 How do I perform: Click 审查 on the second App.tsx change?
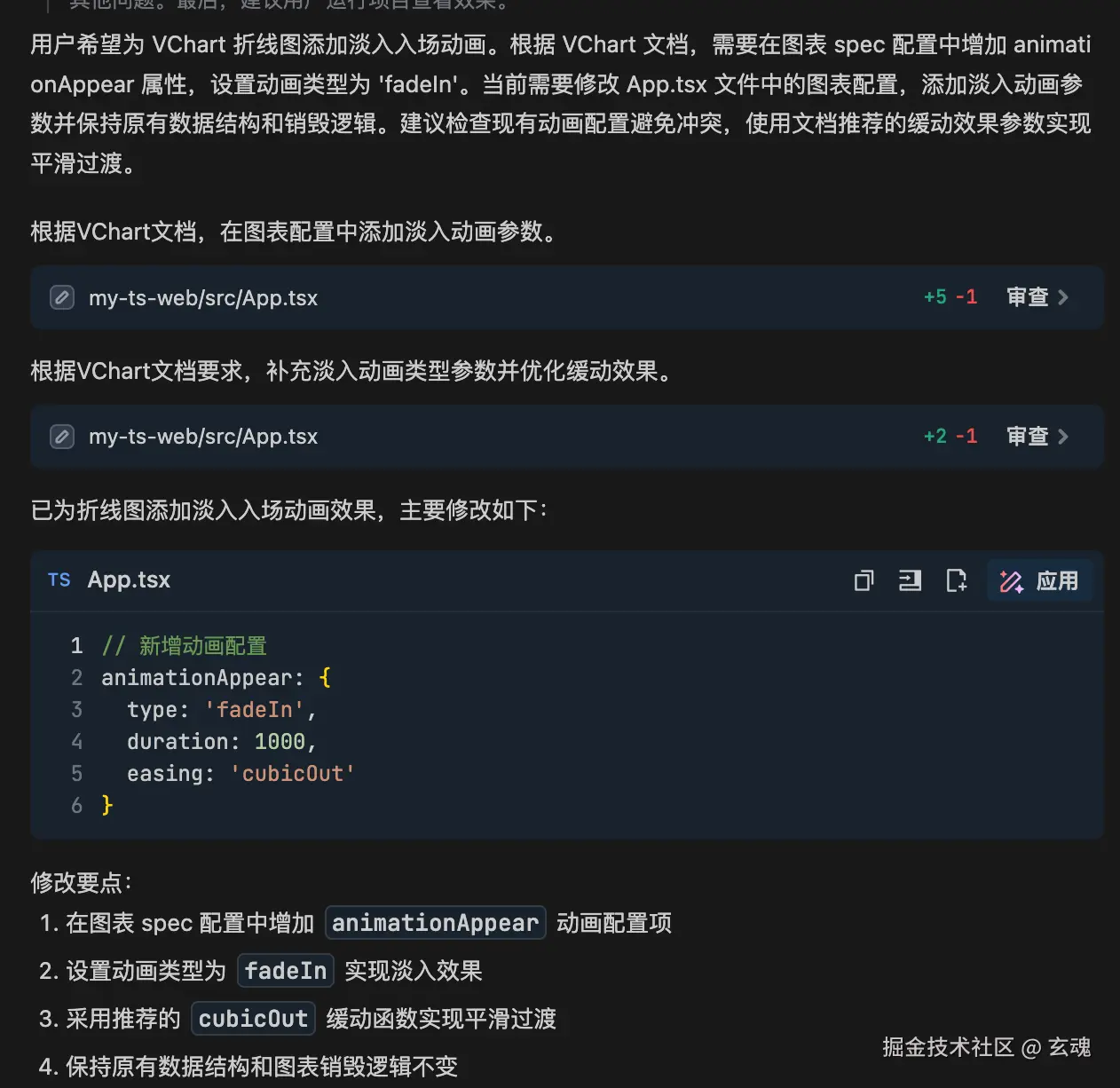1028,437
